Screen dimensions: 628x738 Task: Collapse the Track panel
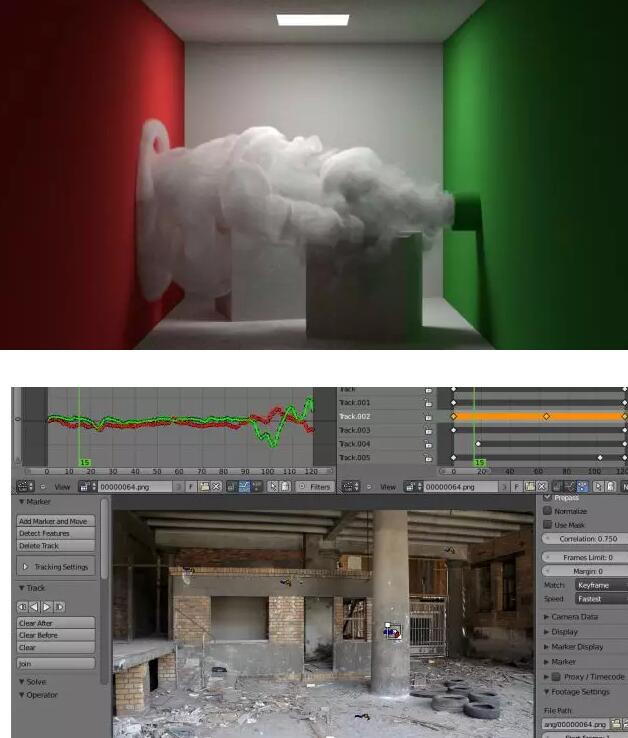click(x=22, y=588)
